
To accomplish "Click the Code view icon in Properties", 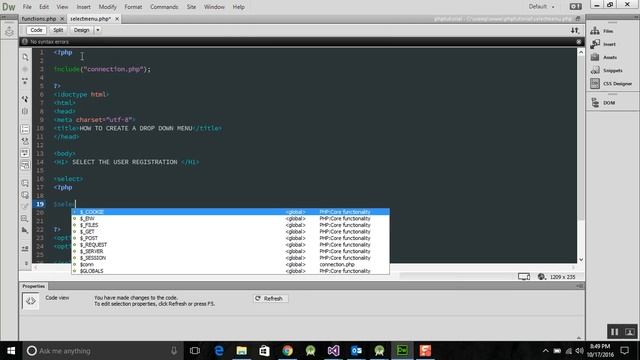I will click(x=31, y=301).
